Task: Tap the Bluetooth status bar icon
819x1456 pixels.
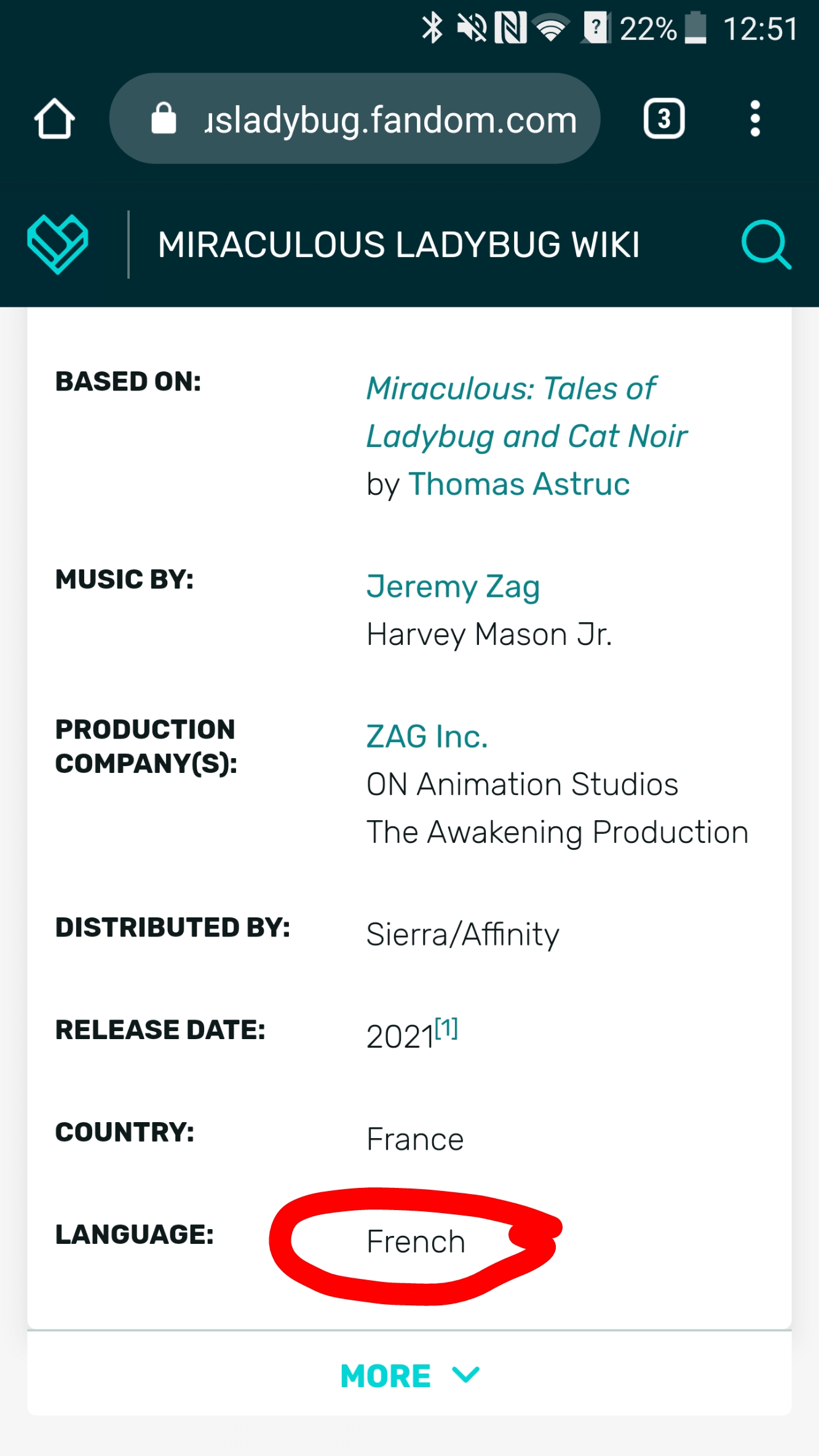Action: pyautogui.click(x=432, y=28)
